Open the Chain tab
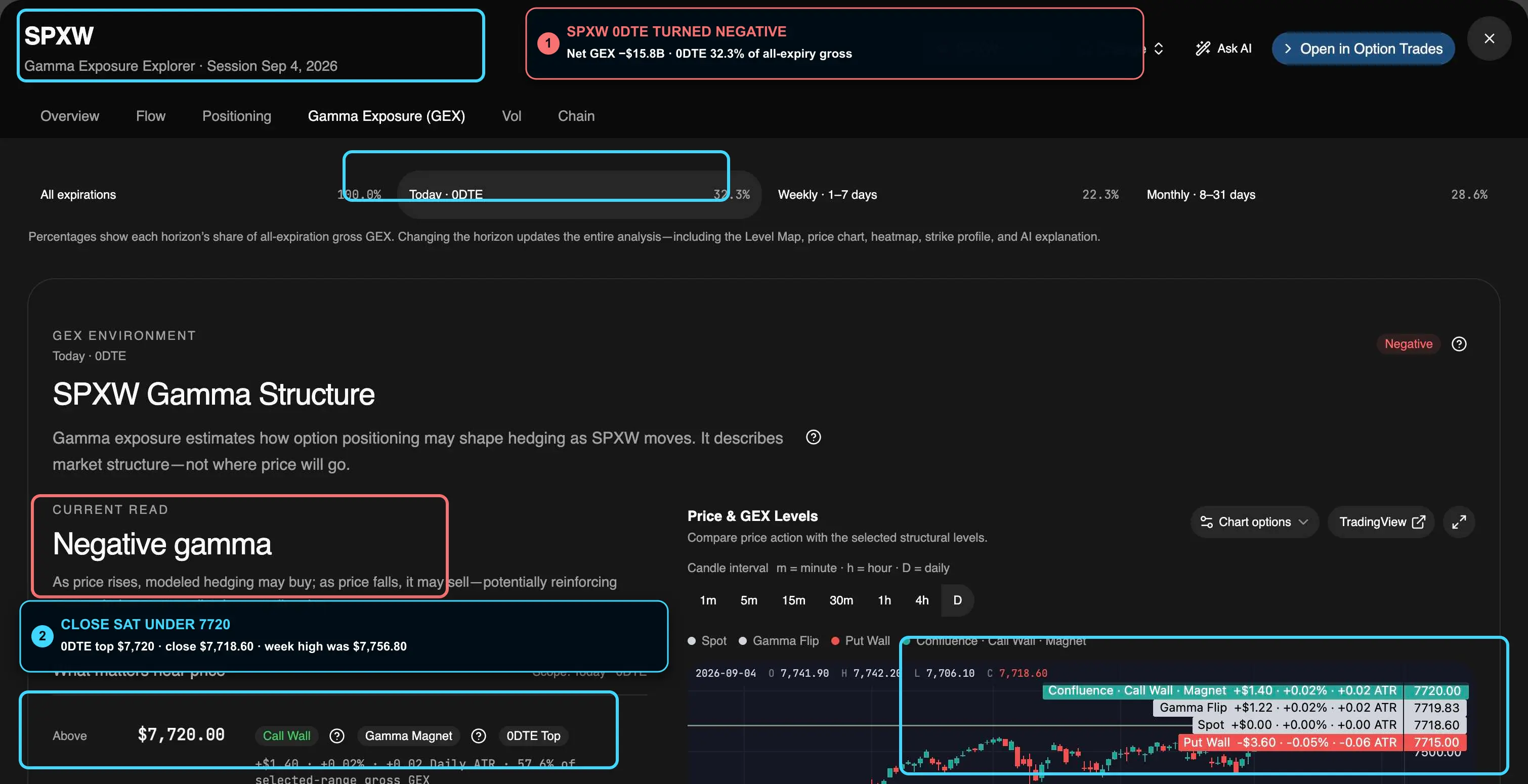The image size is (1528, 784). tap(576, 116)
